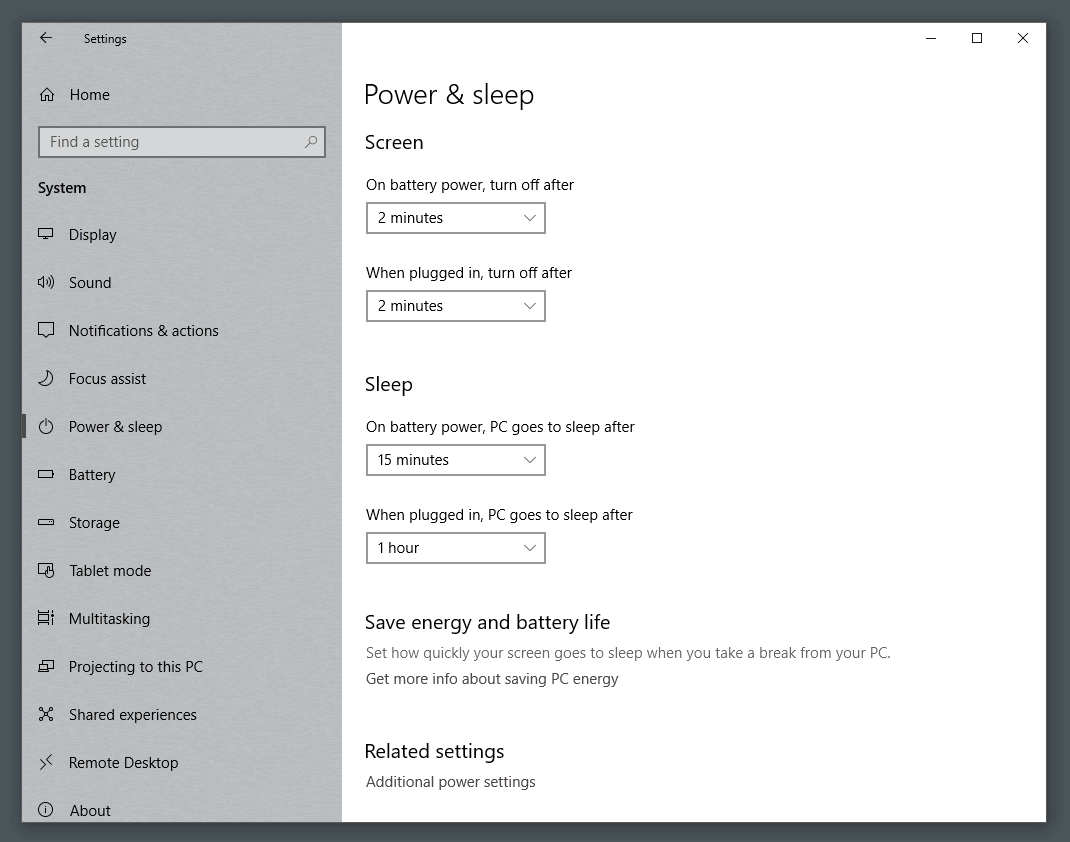Open battery sleep timeout 15 minutes dropdown

[456, 460]
